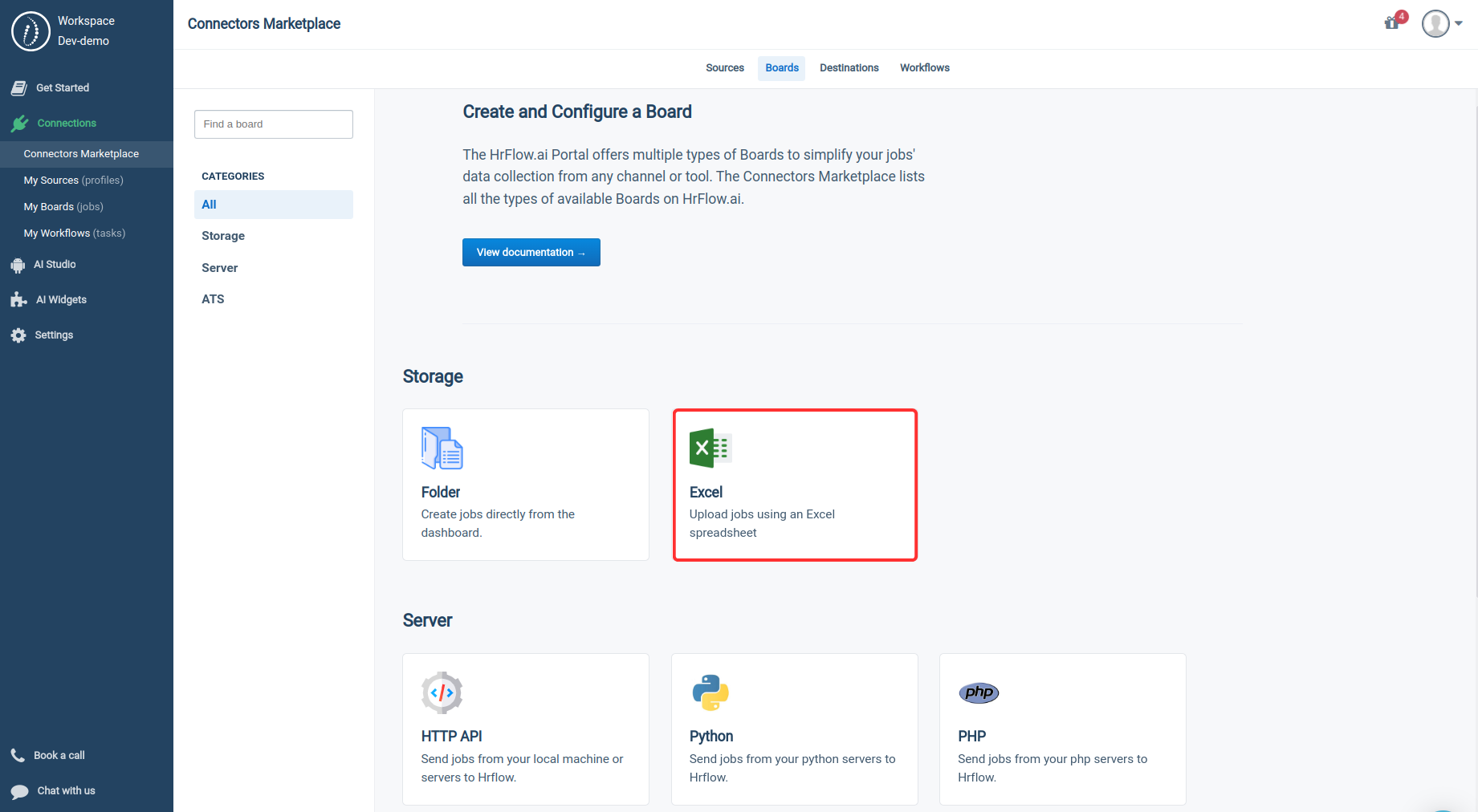Filter boards by ATS category
1478x812 pixels.
pyautogui.click(x=213, y=298)
